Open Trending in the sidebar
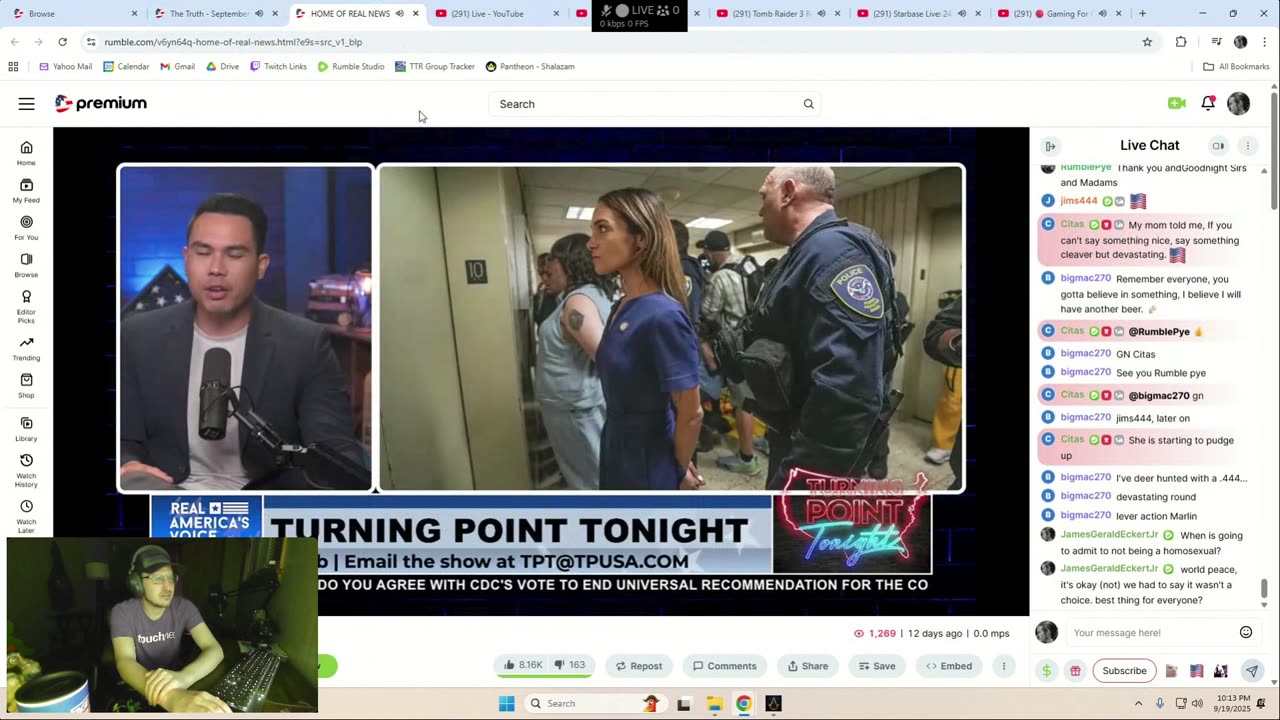This screenshot has width=1280, height=720. point(26,349)
